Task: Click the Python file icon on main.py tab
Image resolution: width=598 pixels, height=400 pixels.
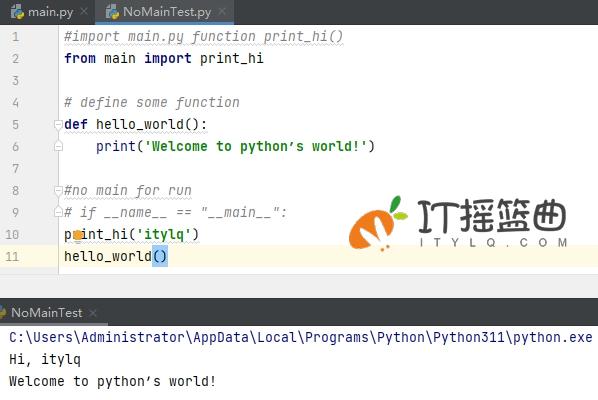Action: [x=17, y=12]
